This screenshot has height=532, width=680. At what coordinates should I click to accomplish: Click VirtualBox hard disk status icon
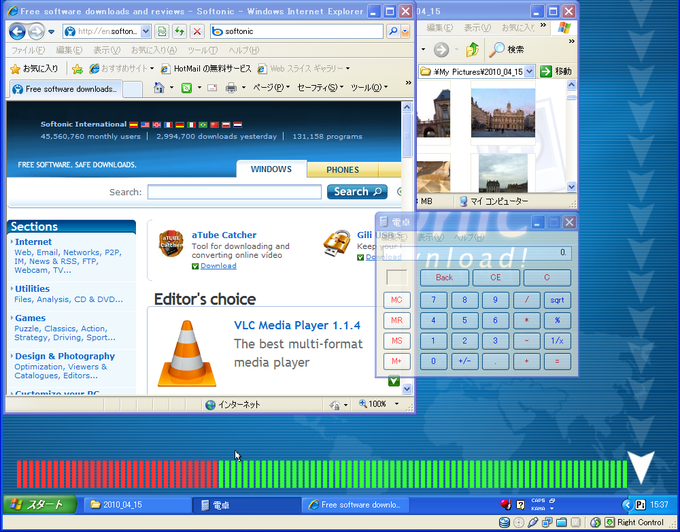pos(504,522)
